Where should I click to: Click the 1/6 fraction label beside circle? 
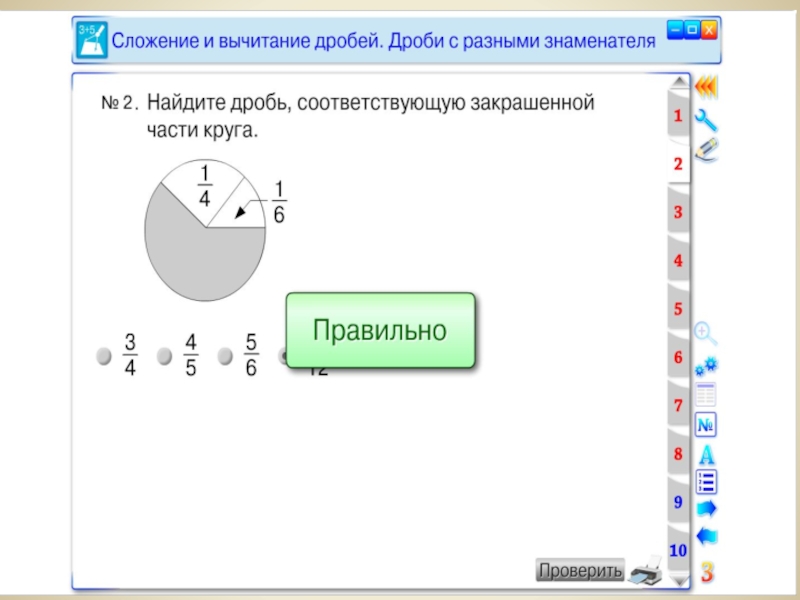tap(279, 202)
